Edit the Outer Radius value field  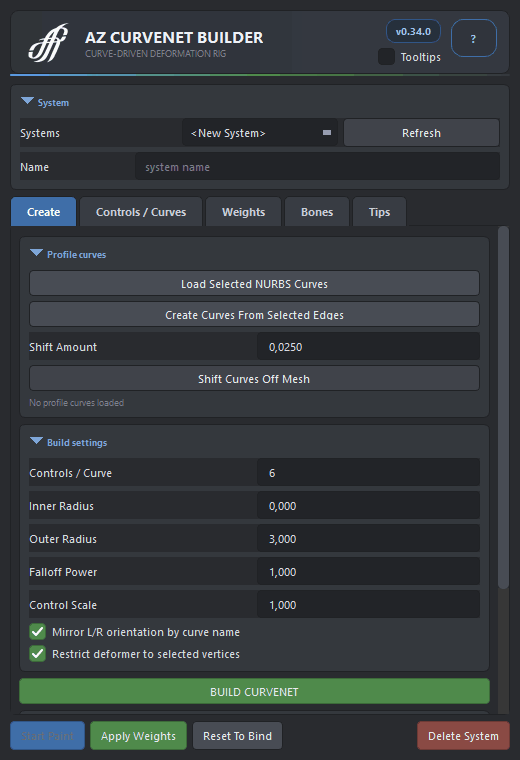coord(368,538)
